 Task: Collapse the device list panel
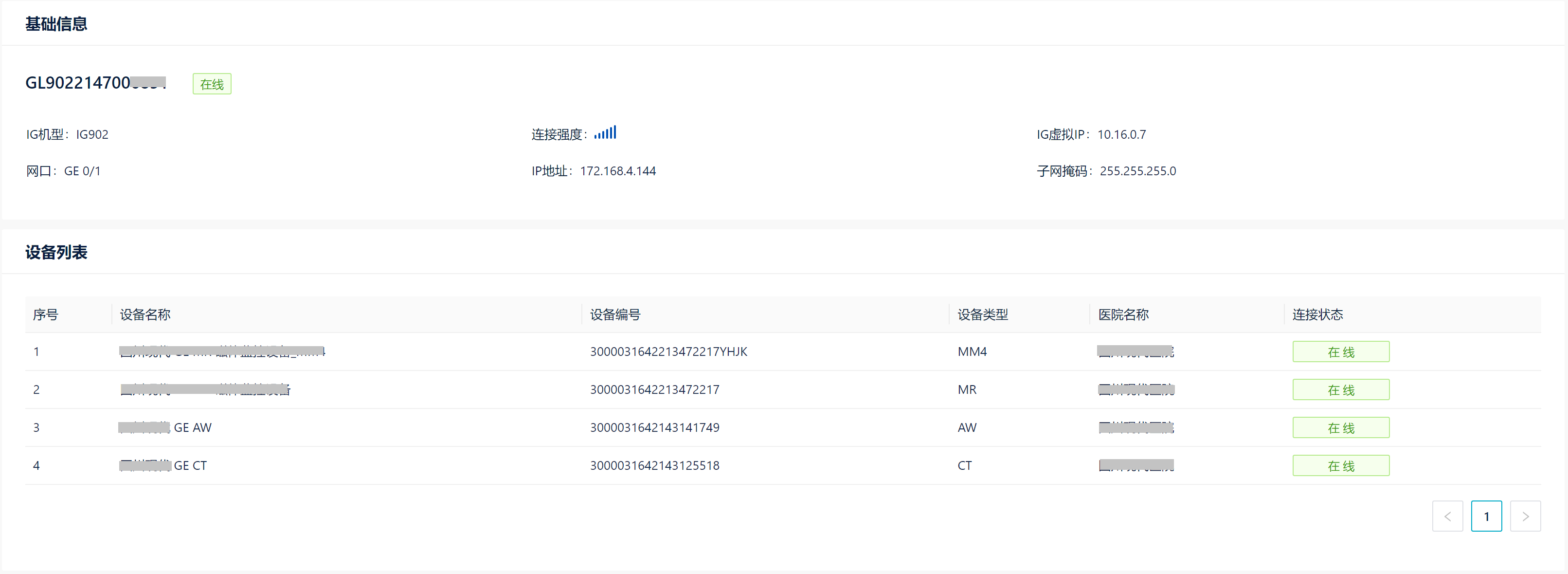click(x=55, y=252)
